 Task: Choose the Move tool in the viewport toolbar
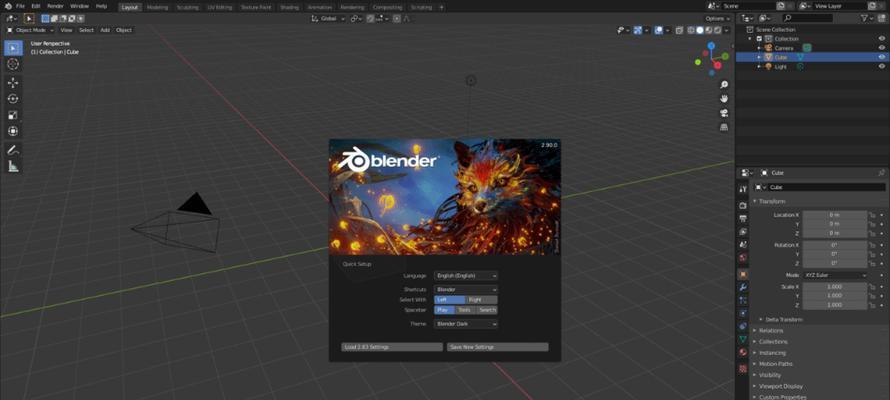click(x=13, y=83)
